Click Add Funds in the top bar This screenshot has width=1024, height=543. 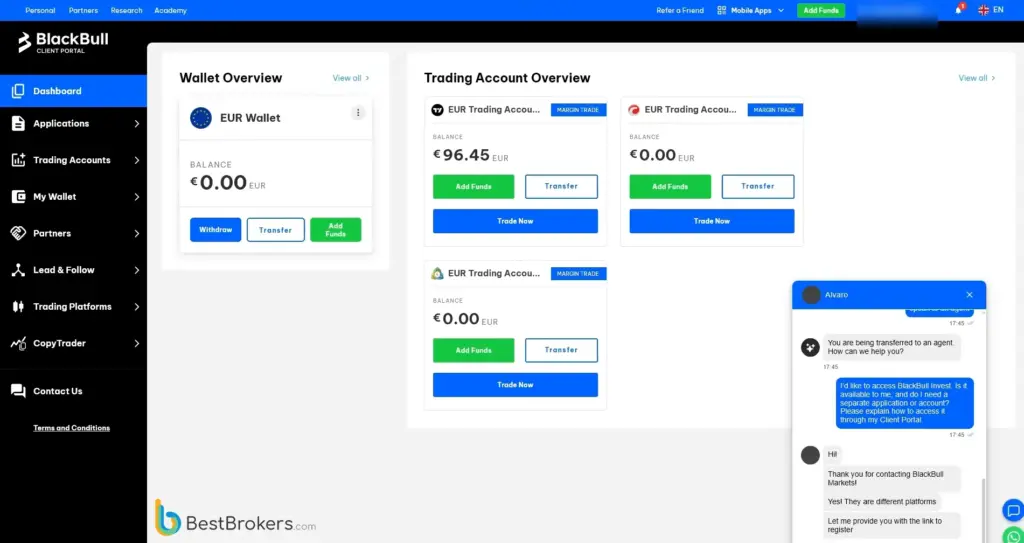[x=821, y=10]
